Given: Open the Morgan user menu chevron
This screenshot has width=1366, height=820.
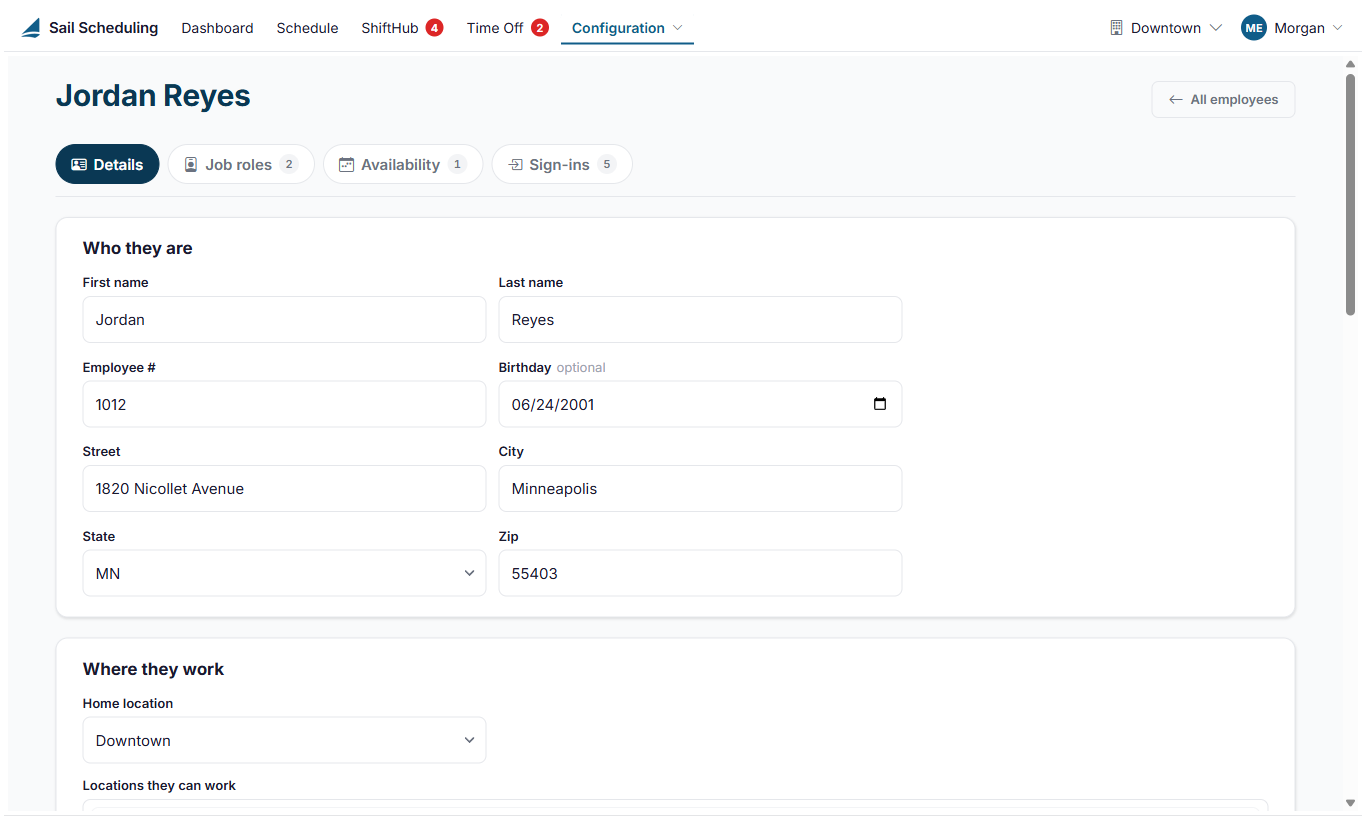Looking at the screenshot, I should coord(1337,28).
